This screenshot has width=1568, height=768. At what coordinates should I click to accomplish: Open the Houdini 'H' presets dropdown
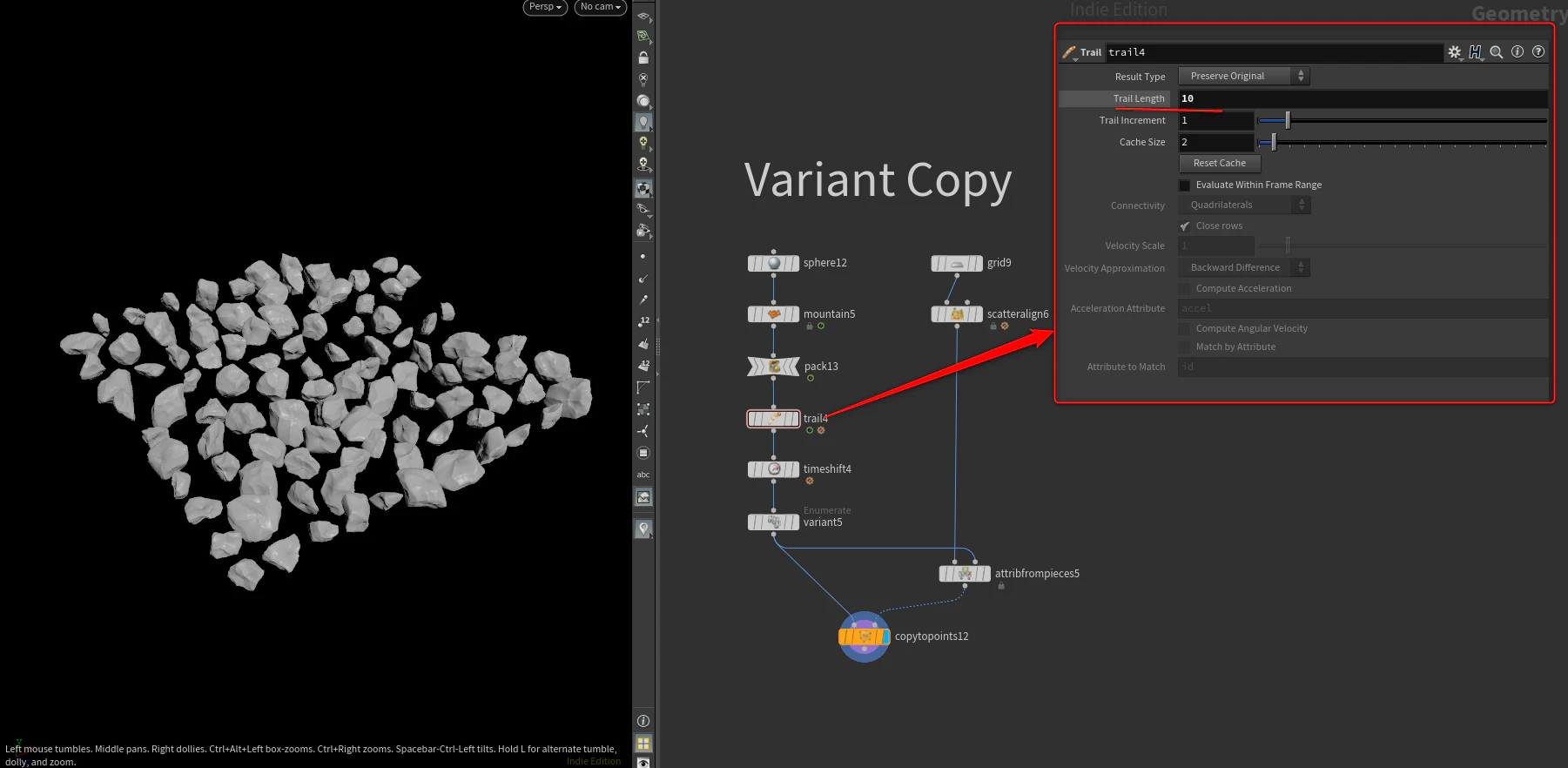pyautogui.click(x=1476, y=52)
